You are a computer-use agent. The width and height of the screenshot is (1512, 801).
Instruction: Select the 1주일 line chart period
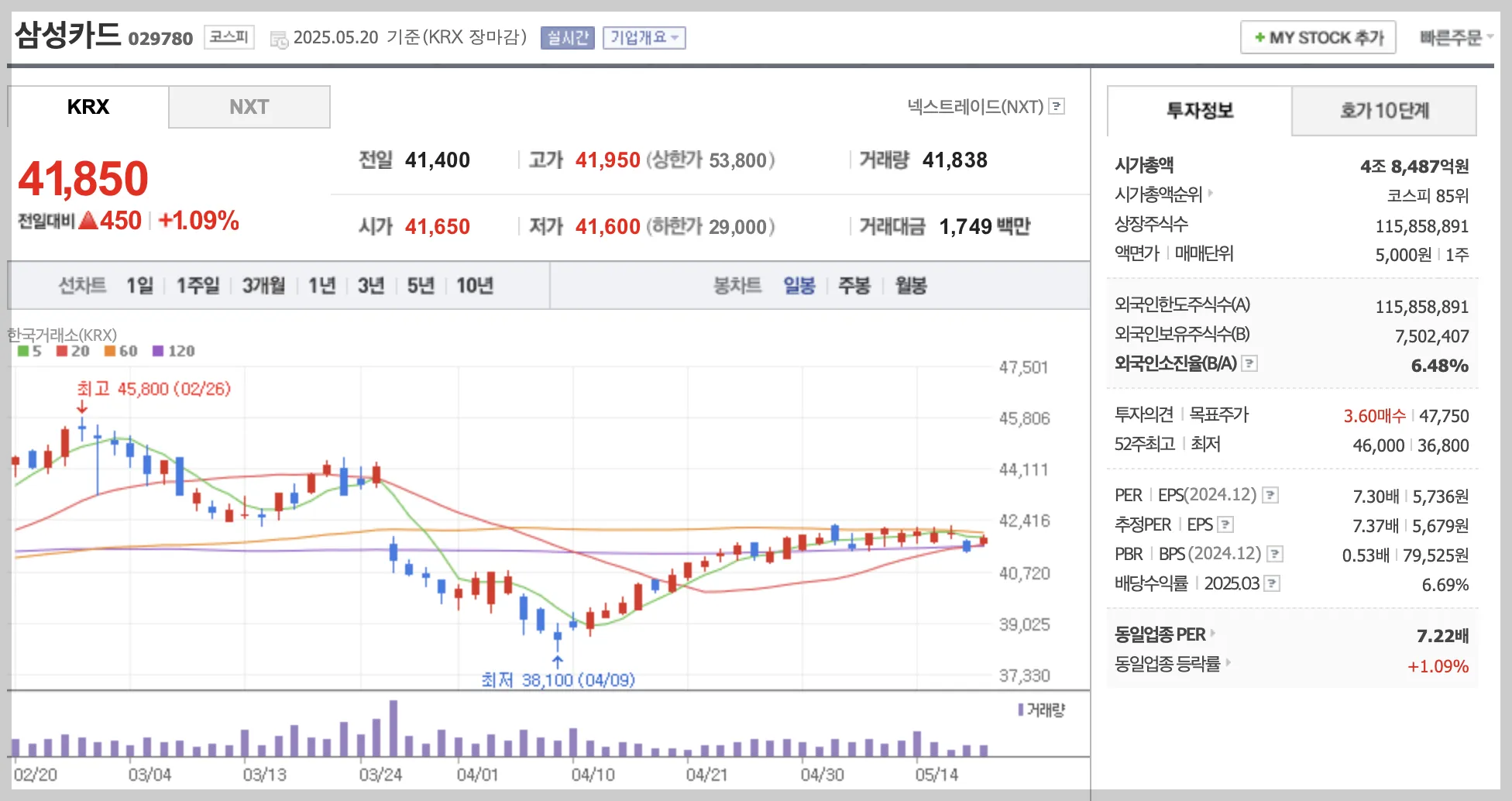pyautogui.click(x=198, y=286)
